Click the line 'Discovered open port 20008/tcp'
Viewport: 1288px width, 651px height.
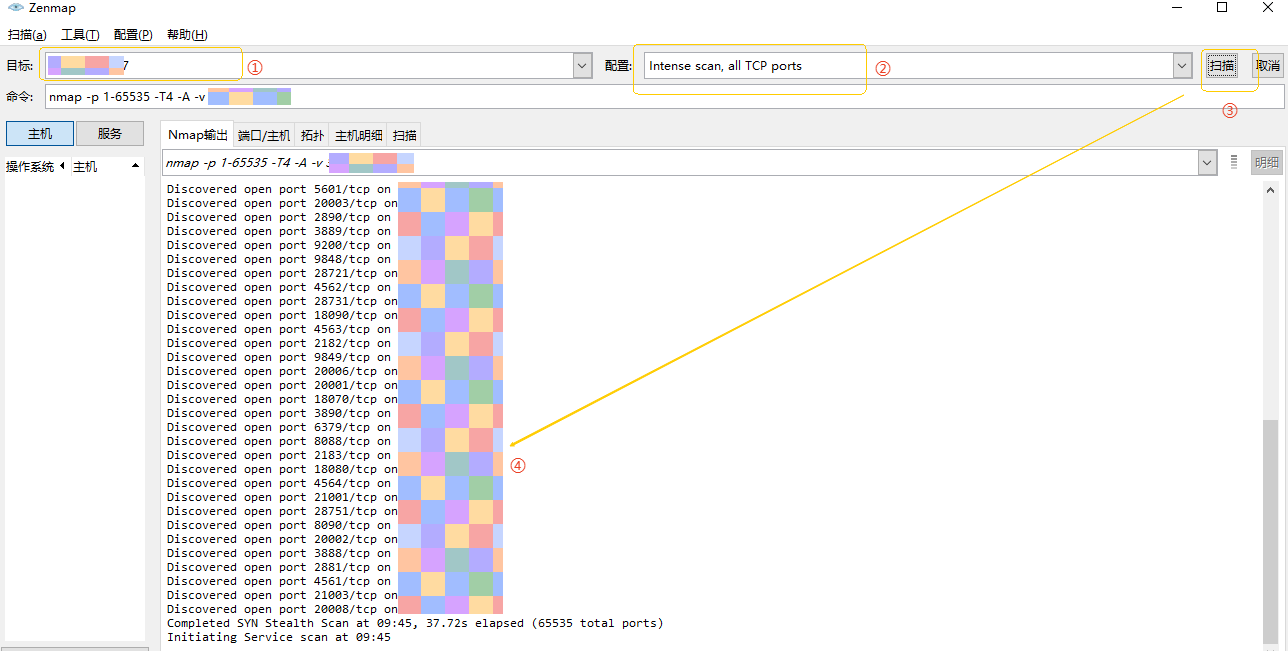[282, 609]
